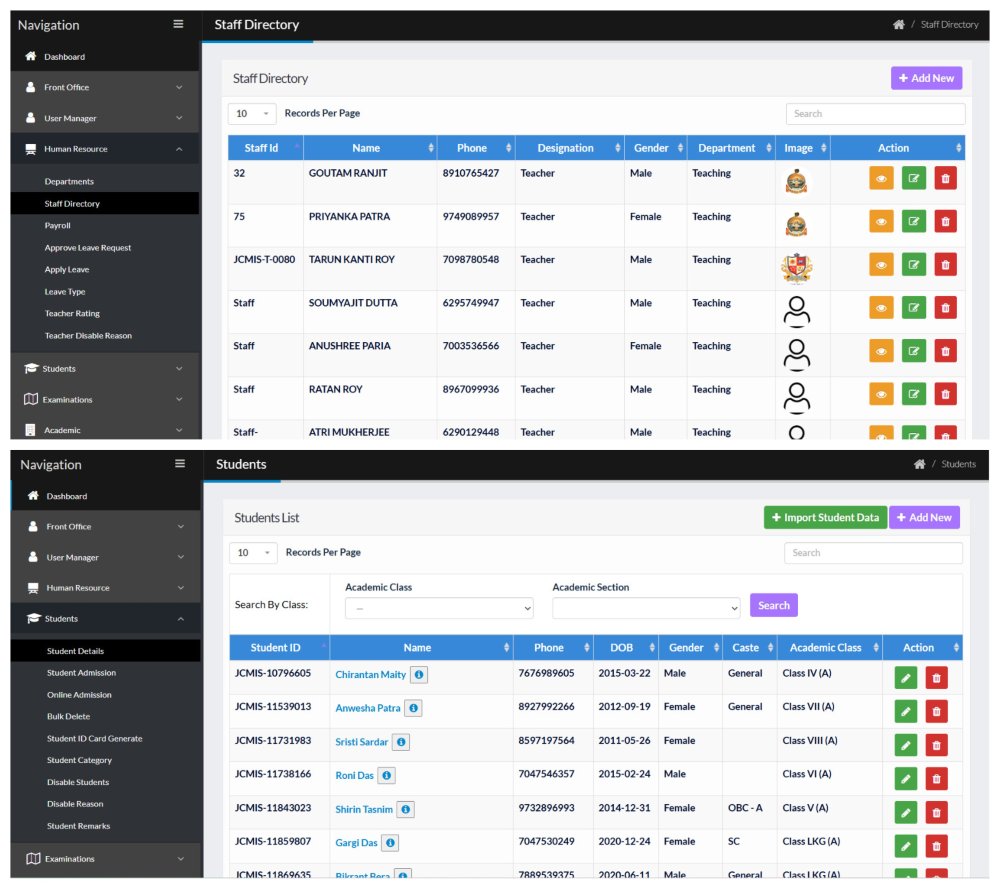
Task: Delete student Shirin Tasnim trash icon
Action: click(x=936, y=812)
